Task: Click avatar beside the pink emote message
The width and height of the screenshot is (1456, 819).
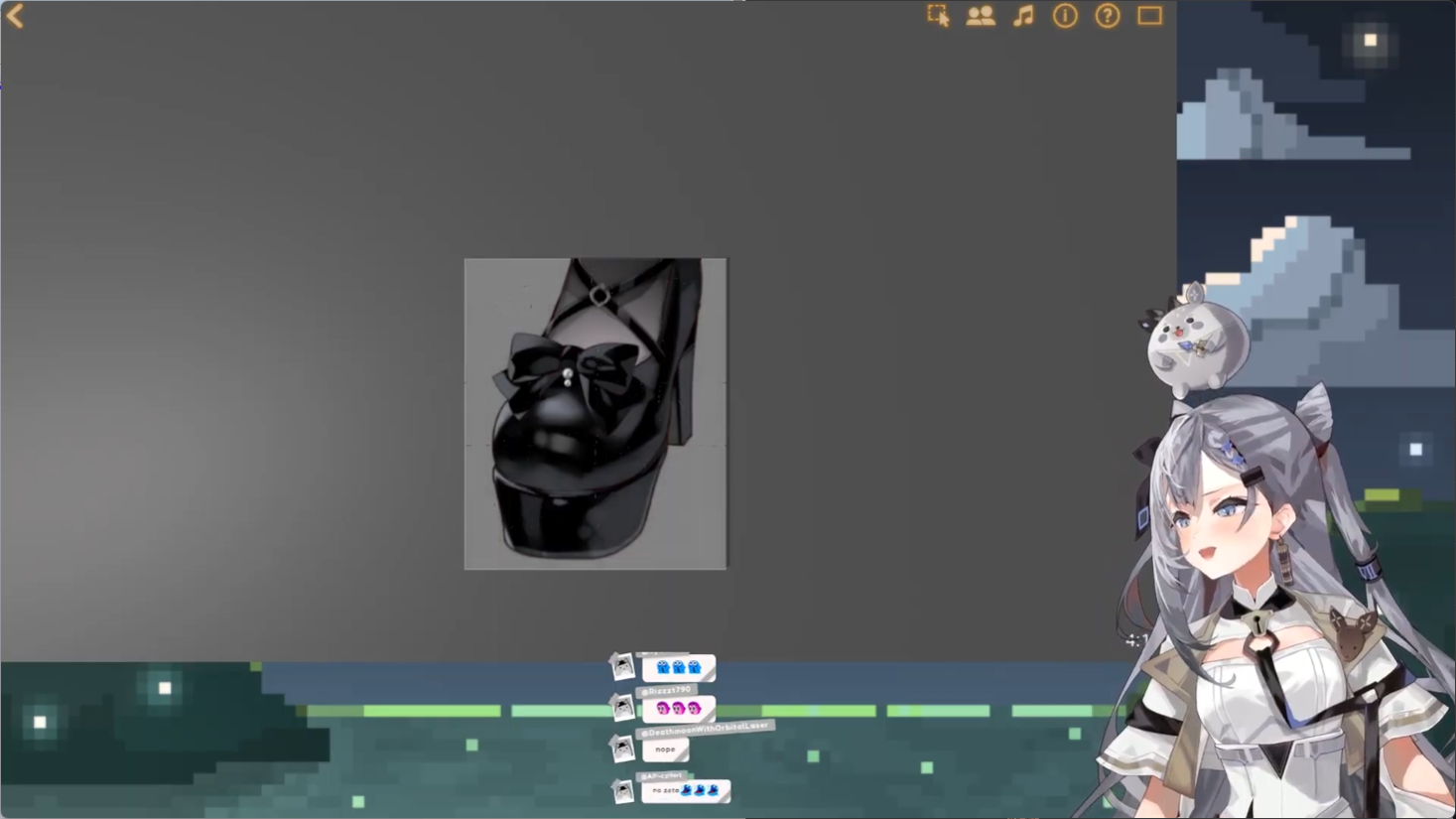Action: 622,707
